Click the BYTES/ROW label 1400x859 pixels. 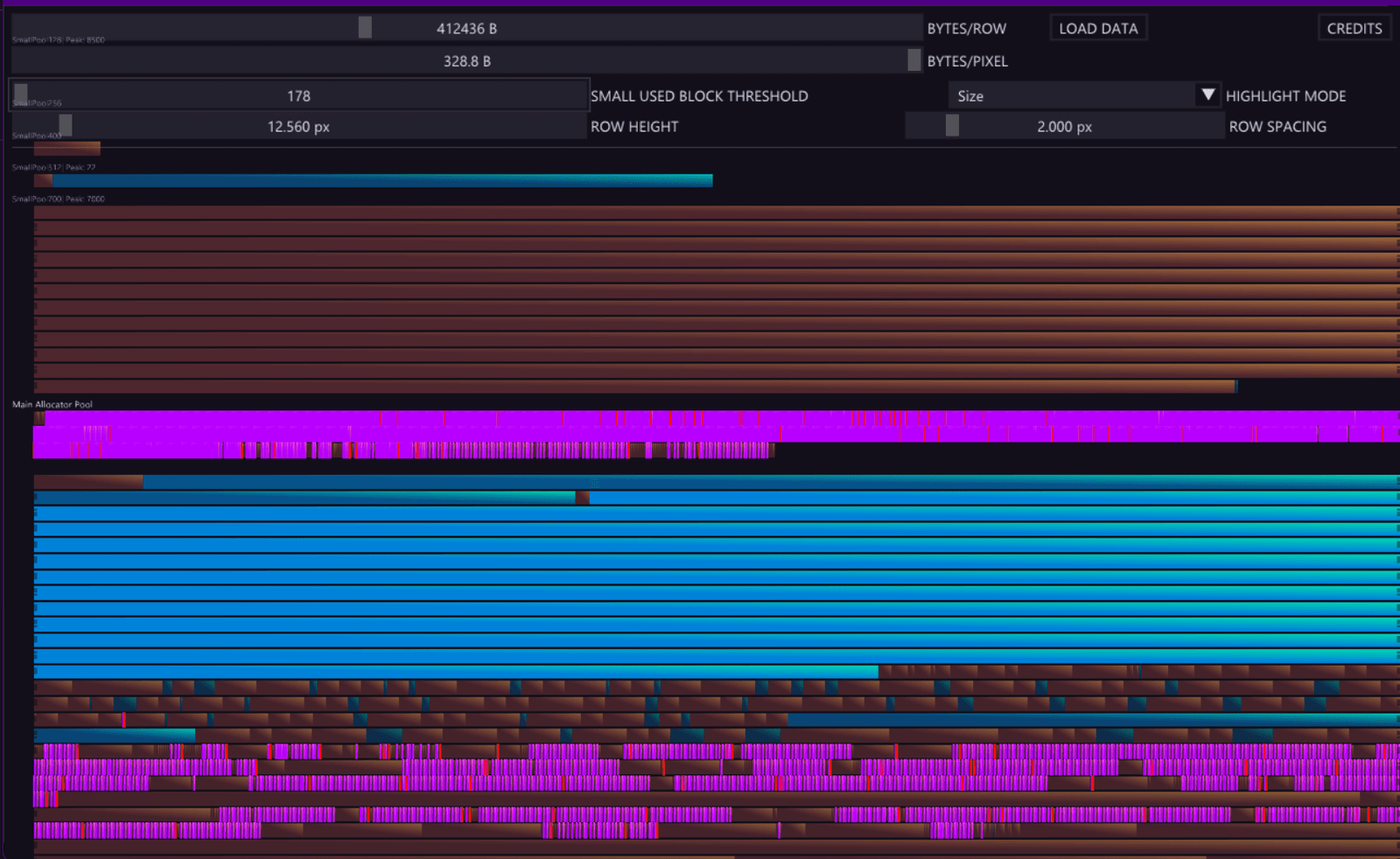point(967,29)
